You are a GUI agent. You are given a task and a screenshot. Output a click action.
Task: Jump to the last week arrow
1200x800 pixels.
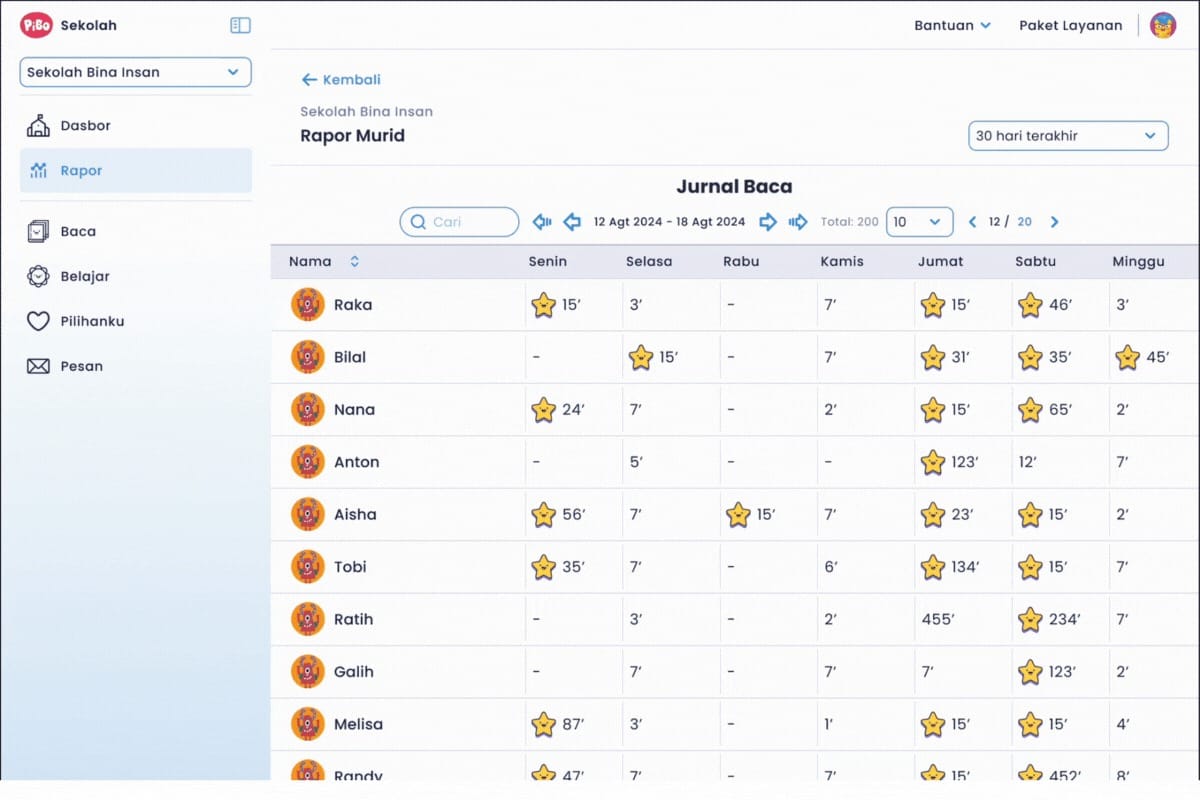point(798,222)
